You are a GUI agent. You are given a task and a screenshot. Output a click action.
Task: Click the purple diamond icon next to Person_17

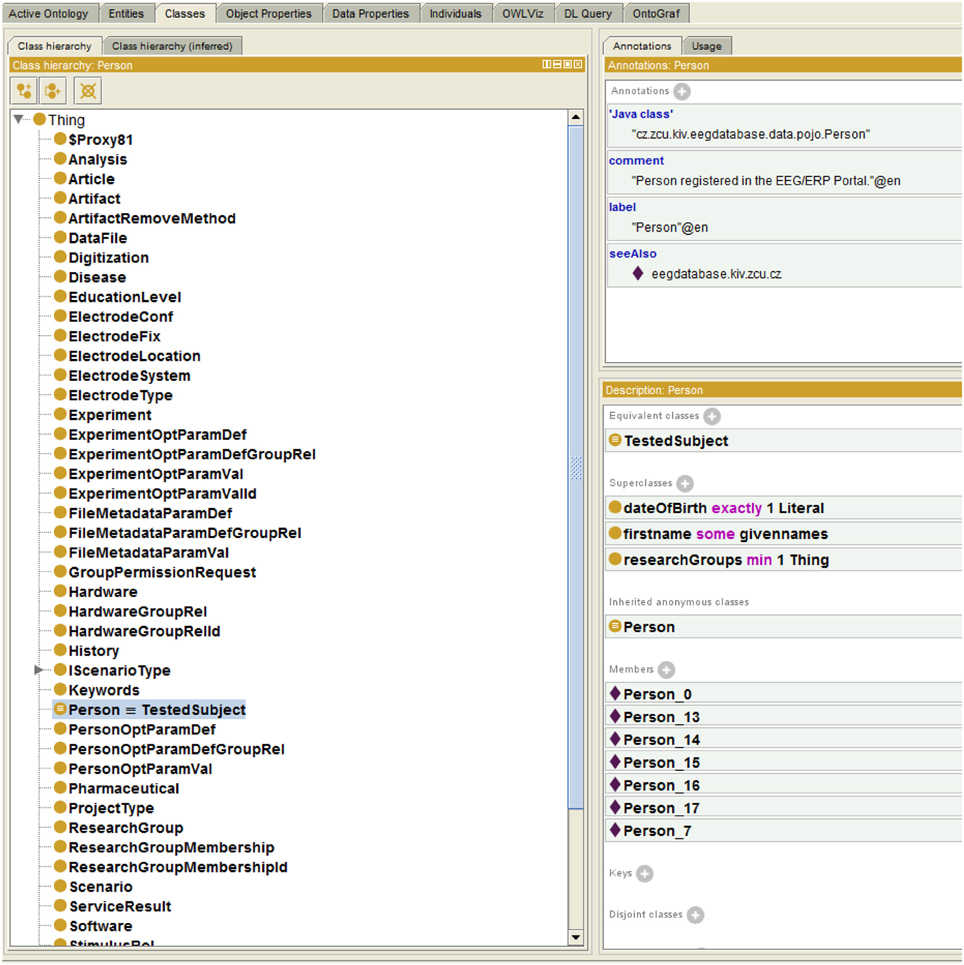[614, 807]
